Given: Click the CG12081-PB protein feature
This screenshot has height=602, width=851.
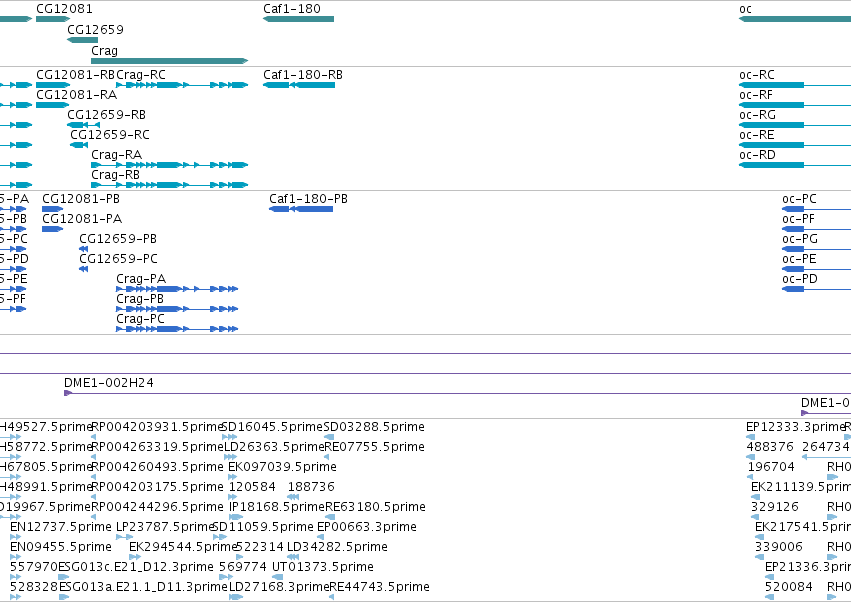Looking at the screenshot, I should [53, 209].
